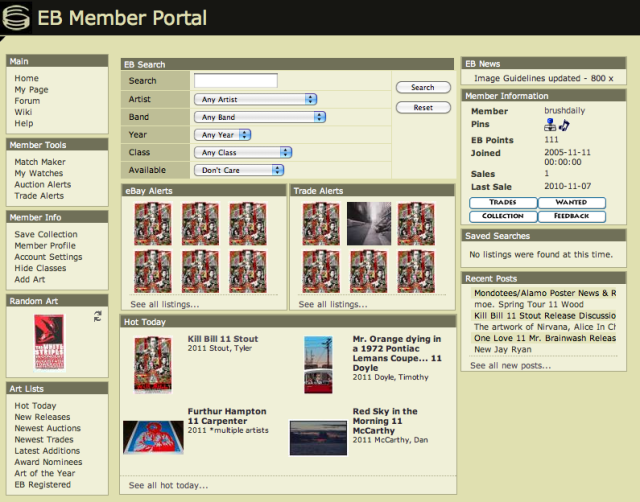Click the first pin badge icon
Image resolution: width=640 pixels, height=502 pixels.
point(550,124)
